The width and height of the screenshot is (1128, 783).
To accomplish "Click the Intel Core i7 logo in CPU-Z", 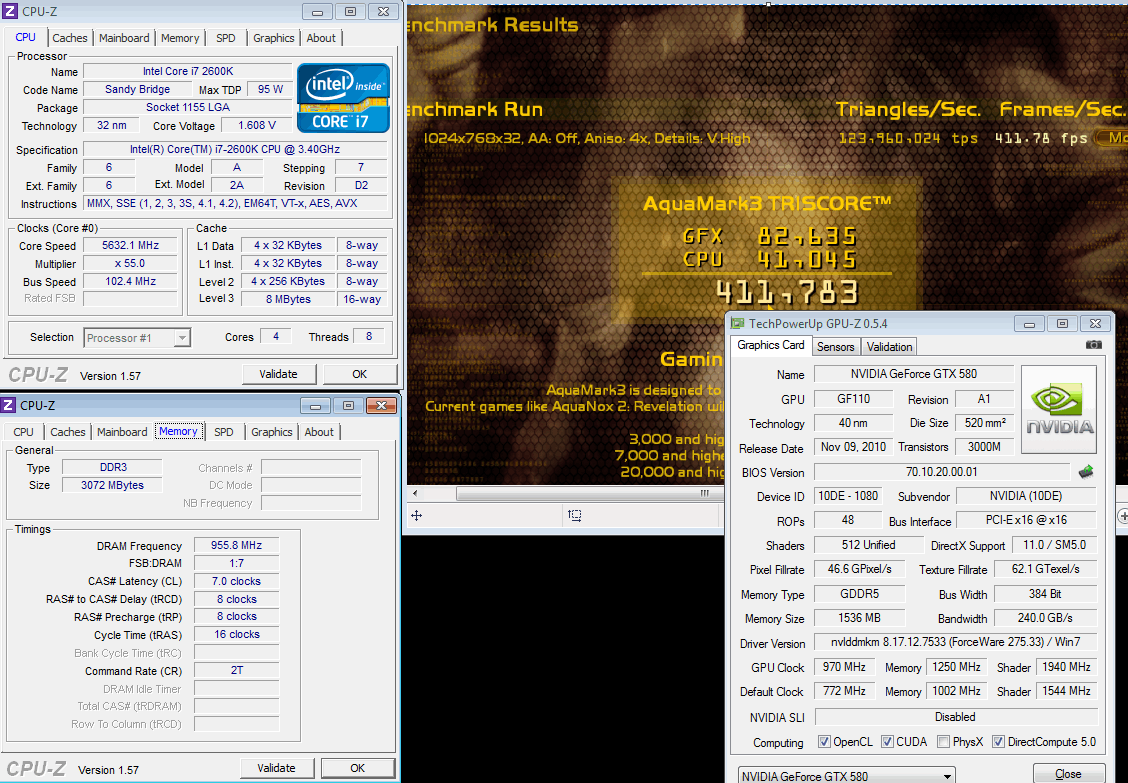I will (343, 98).
